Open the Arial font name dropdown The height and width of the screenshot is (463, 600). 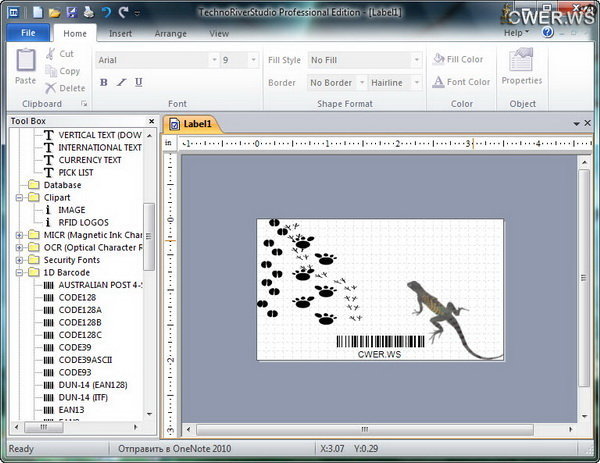pyautogui.click(x=213, y=60)
